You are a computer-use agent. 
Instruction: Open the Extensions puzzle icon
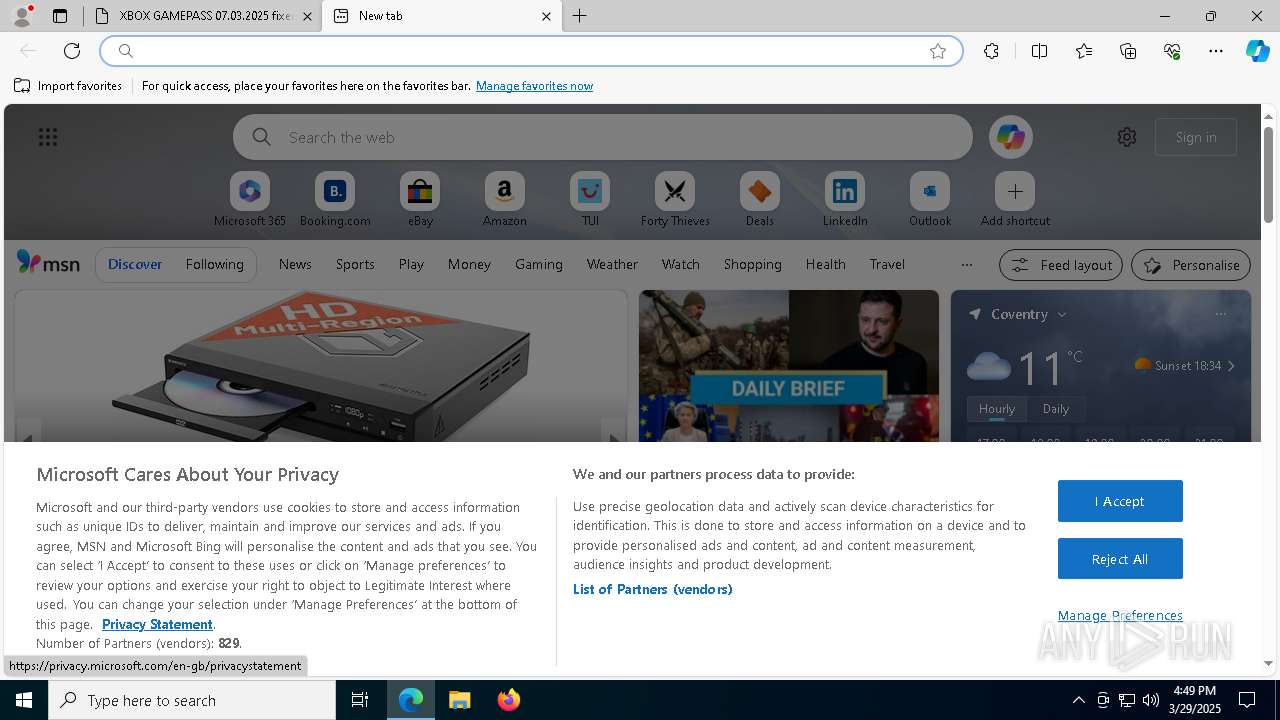(x=991, y=51)
